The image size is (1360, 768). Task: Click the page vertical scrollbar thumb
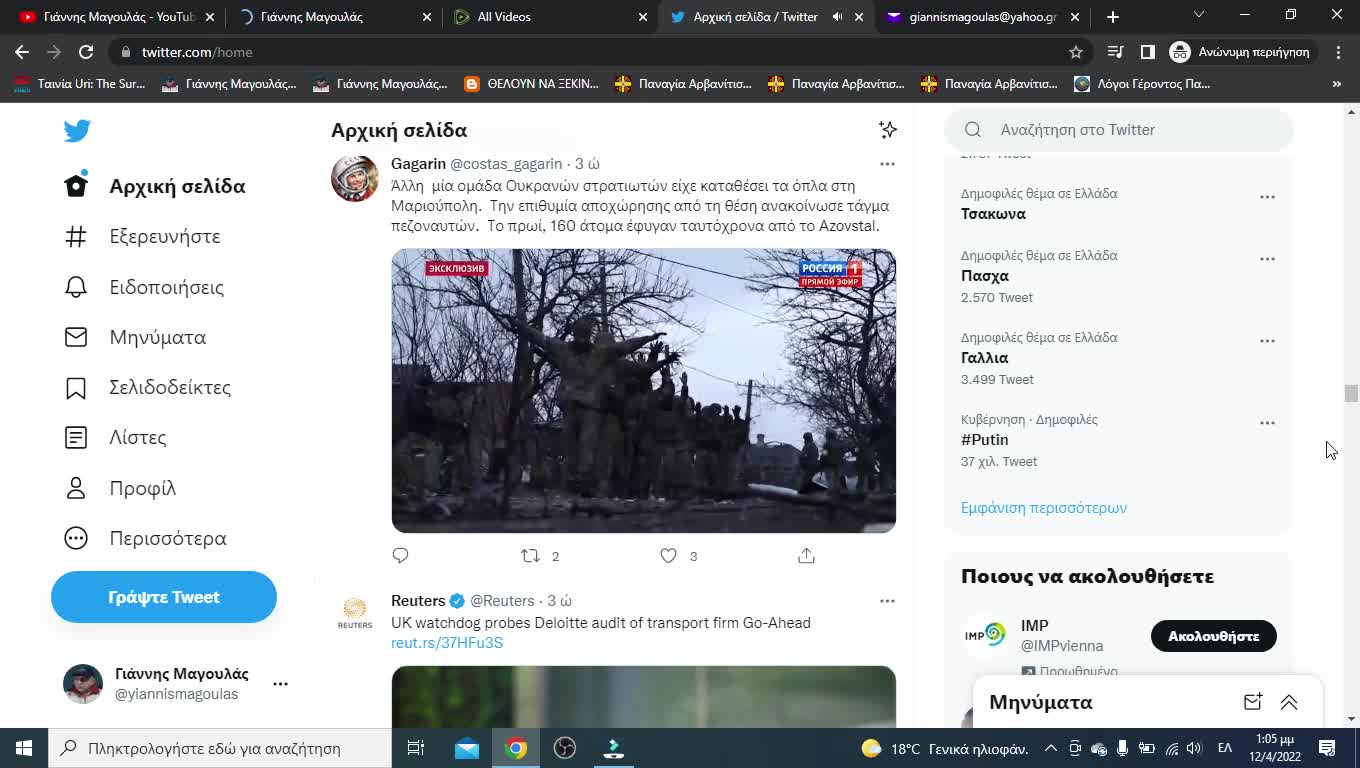pos(1351,393)
